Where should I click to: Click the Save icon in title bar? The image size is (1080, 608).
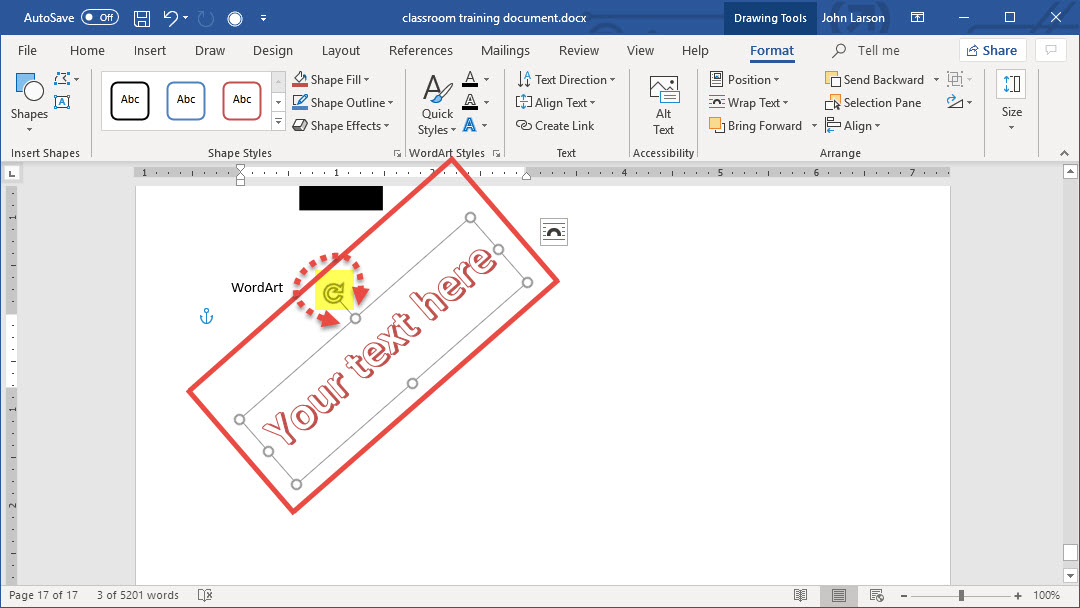[142, 18]
